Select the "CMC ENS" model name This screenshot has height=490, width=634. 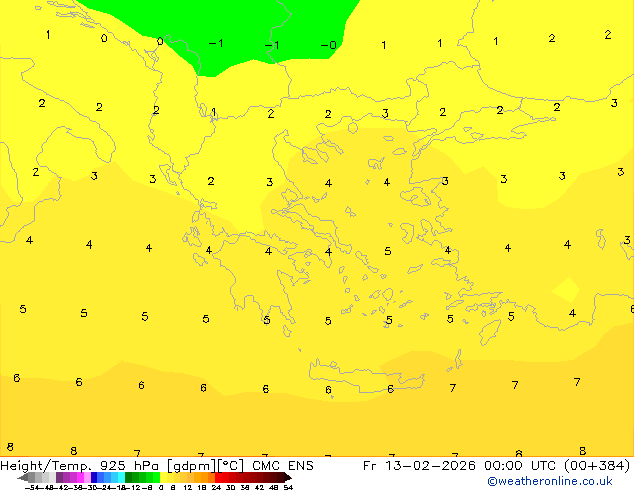pos(283,466)
